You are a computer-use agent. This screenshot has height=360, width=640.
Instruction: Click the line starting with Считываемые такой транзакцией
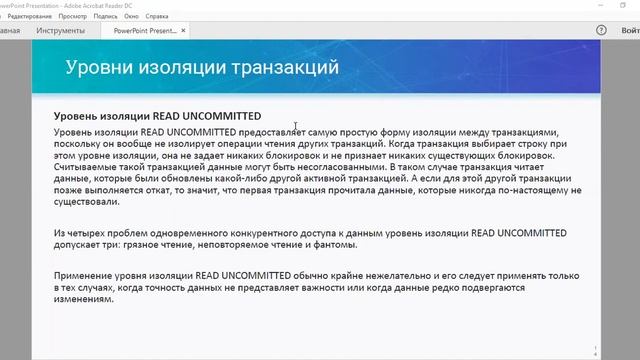click(x=299, y=167)
